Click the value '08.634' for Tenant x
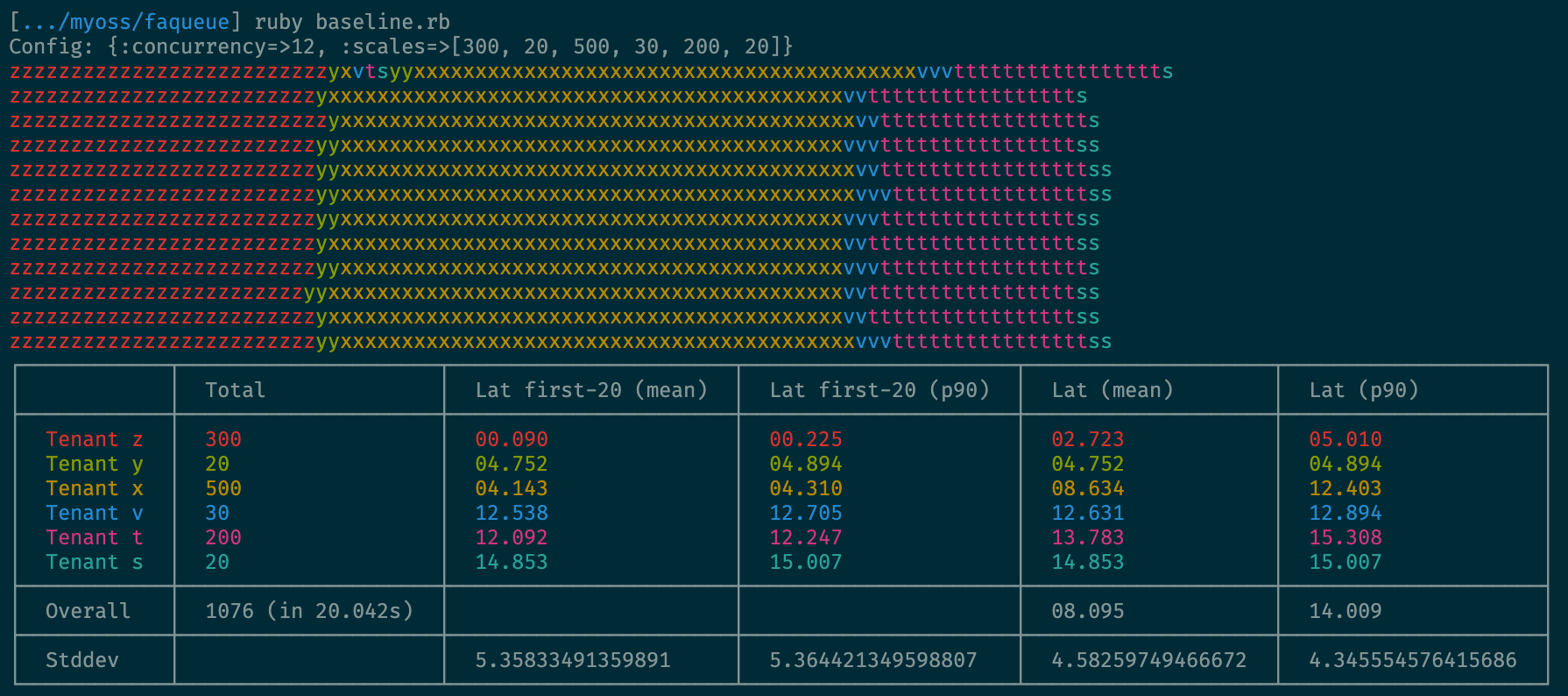The width and height of the screenshot is (1568, 696). point(1088,488)
